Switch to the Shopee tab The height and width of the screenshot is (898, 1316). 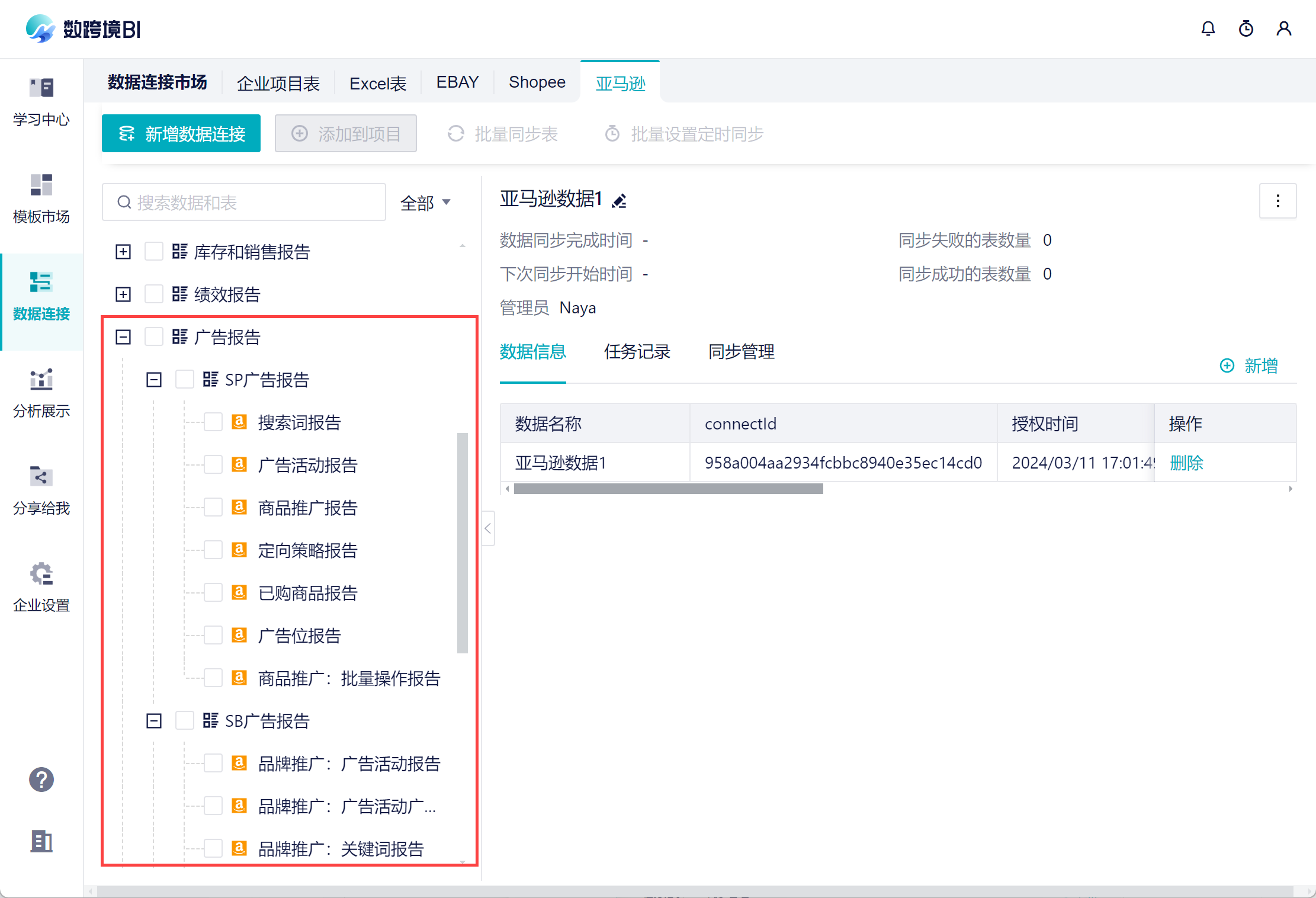537,82
